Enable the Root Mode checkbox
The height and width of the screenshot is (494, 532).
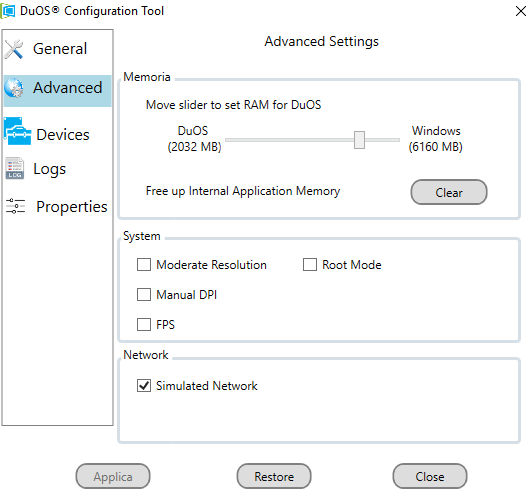tap(310, 265)
